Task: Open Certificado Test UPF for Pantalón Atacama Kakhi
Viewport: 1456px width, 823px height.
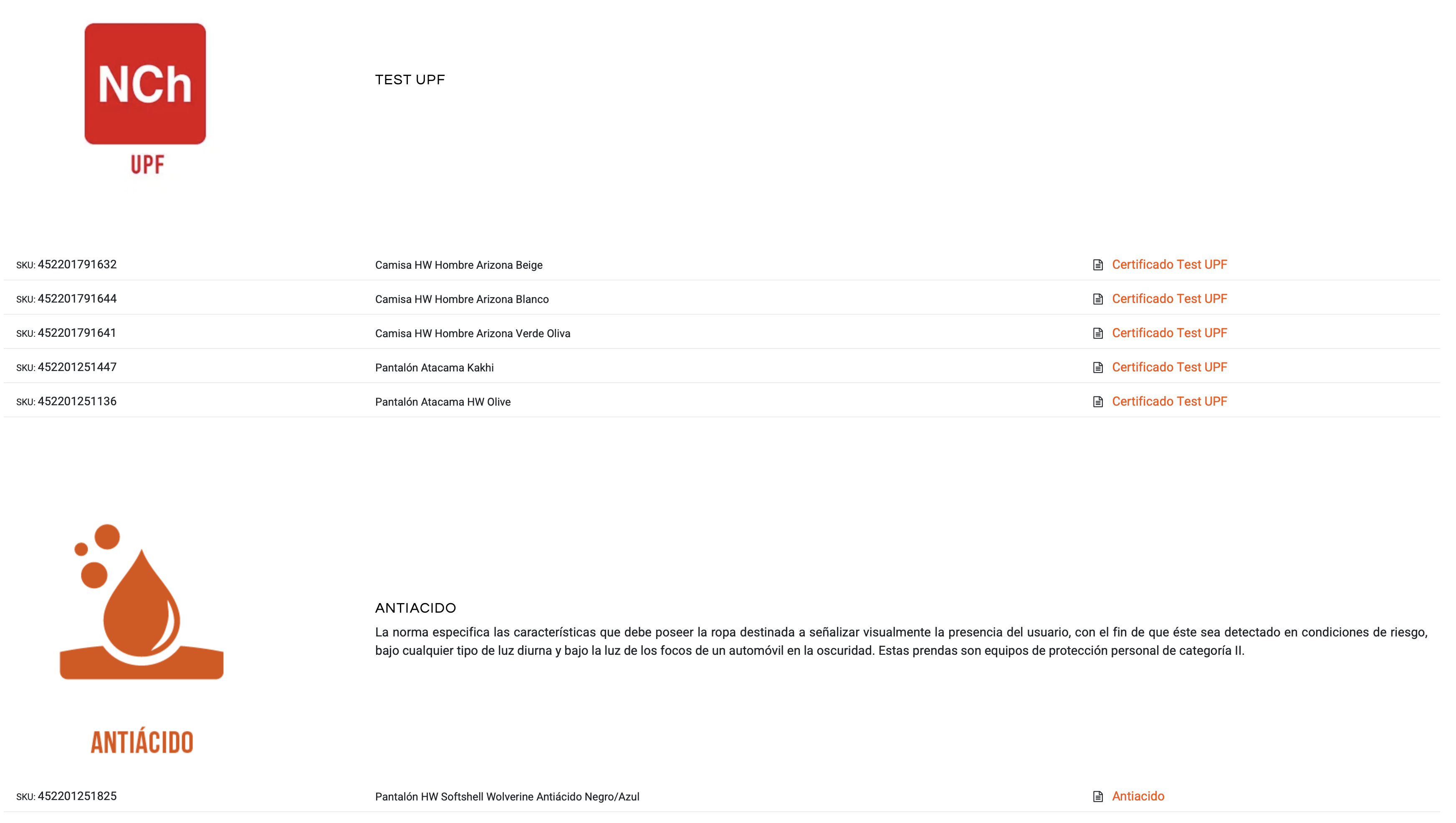Action: [x=1169, y=367]
